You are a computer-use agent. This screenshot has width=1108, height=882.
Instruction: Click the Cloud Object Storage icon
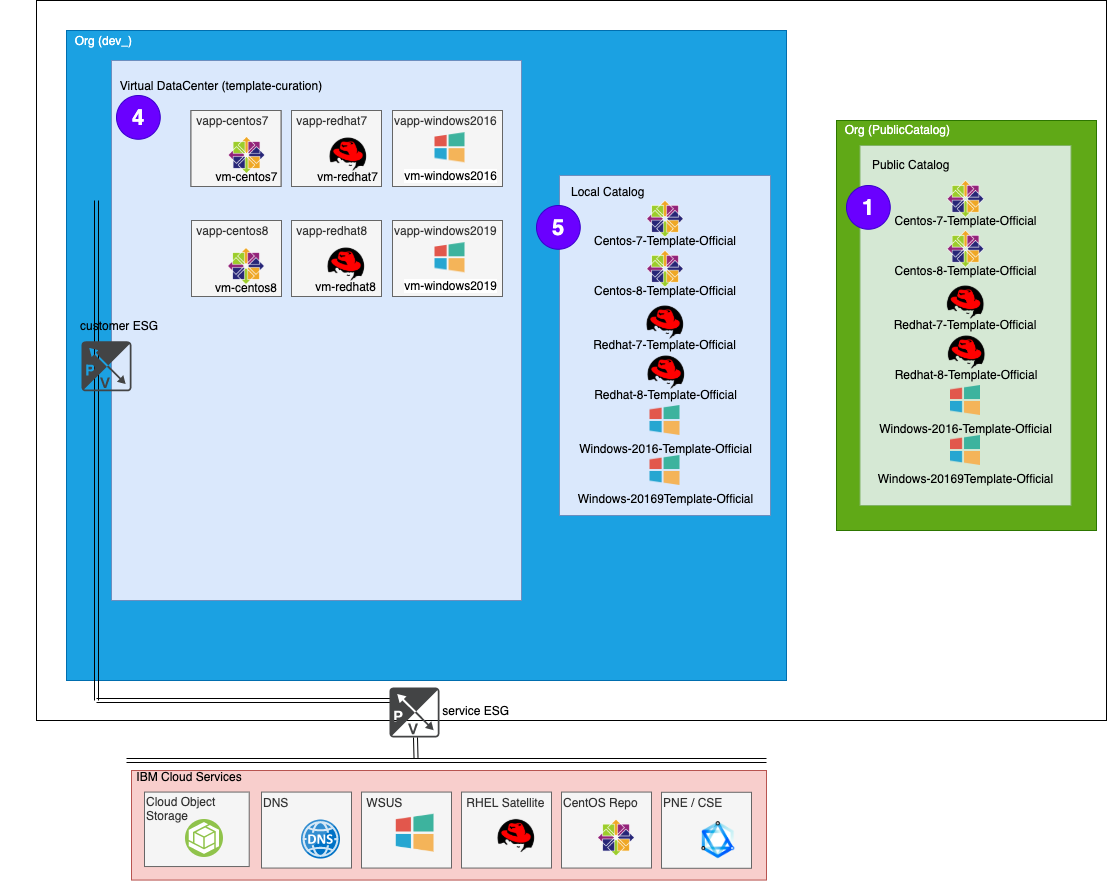(203, 838)
